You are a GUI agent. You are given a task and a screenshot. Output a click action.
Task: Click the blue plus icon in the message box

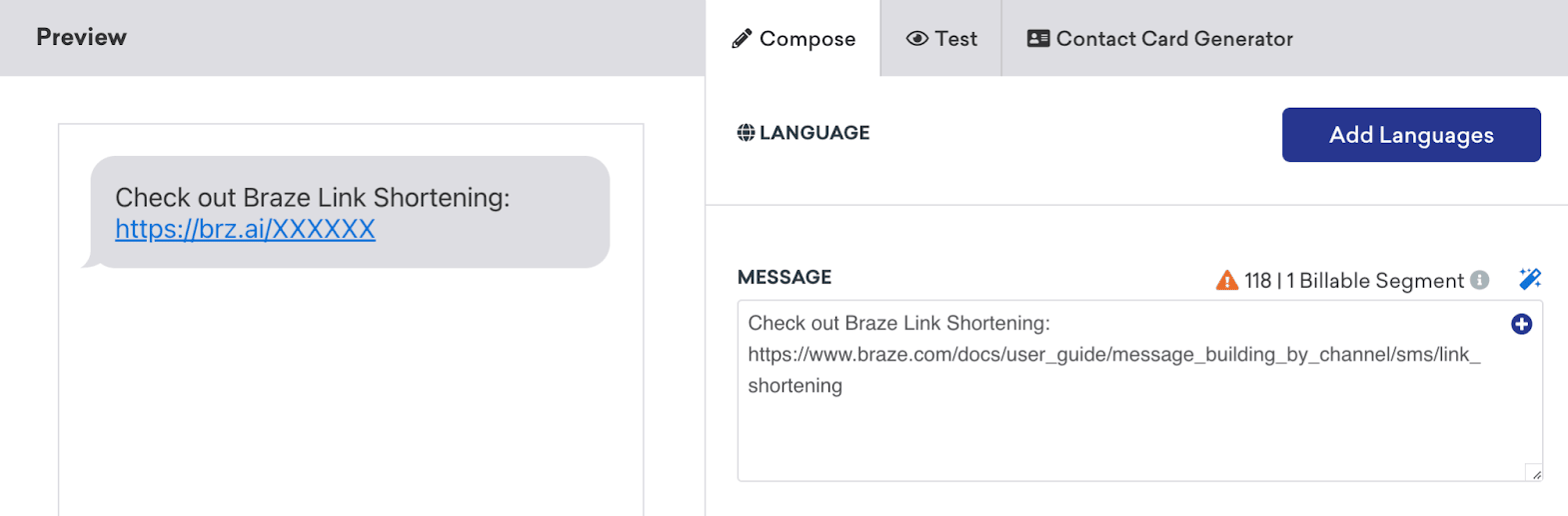click(1521, 324)
